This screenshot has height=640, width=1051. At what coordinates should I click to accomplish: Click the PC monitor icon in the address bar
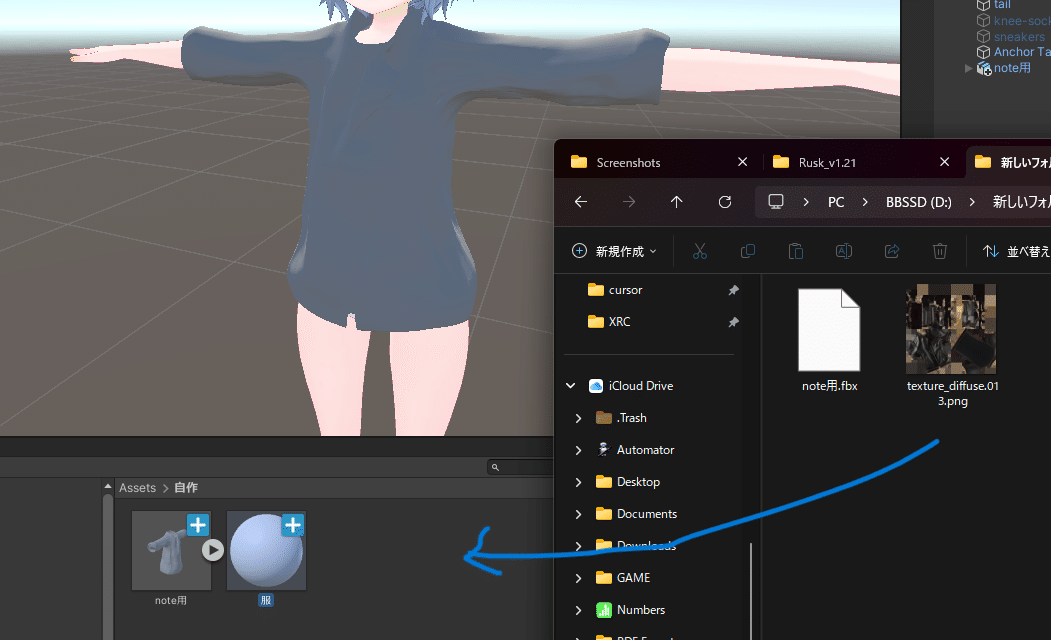[776, 202]
